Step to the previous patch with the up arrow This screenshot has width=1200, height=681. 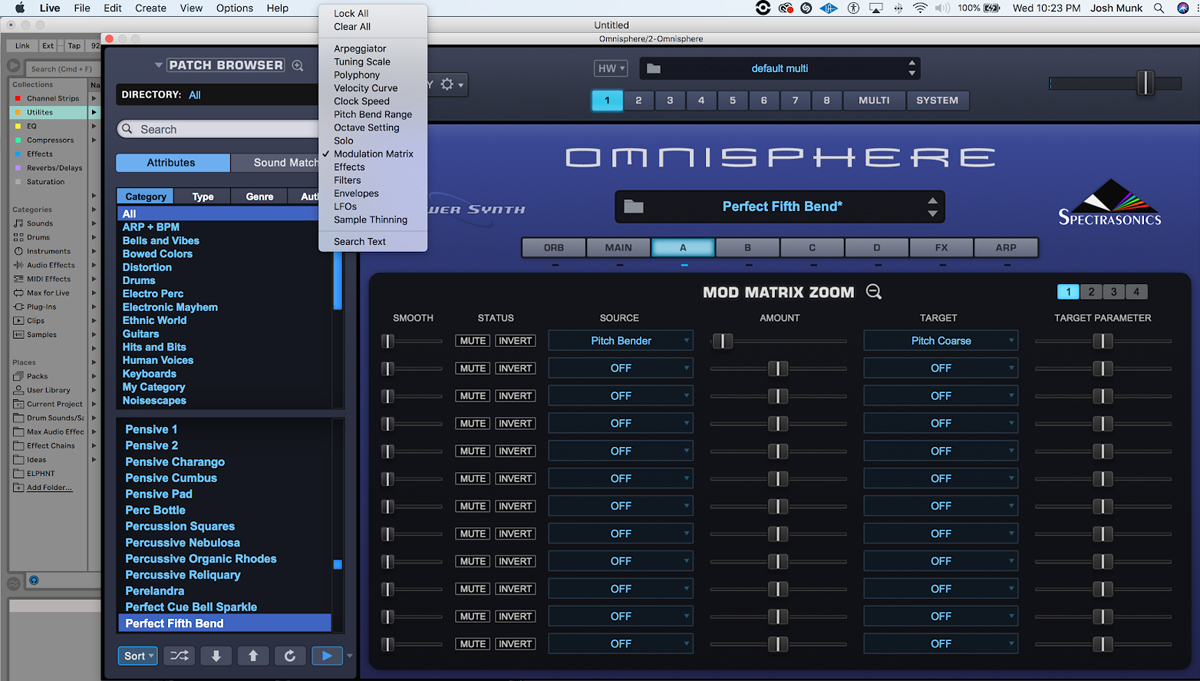pyautogui.click(x=253, y=656)
